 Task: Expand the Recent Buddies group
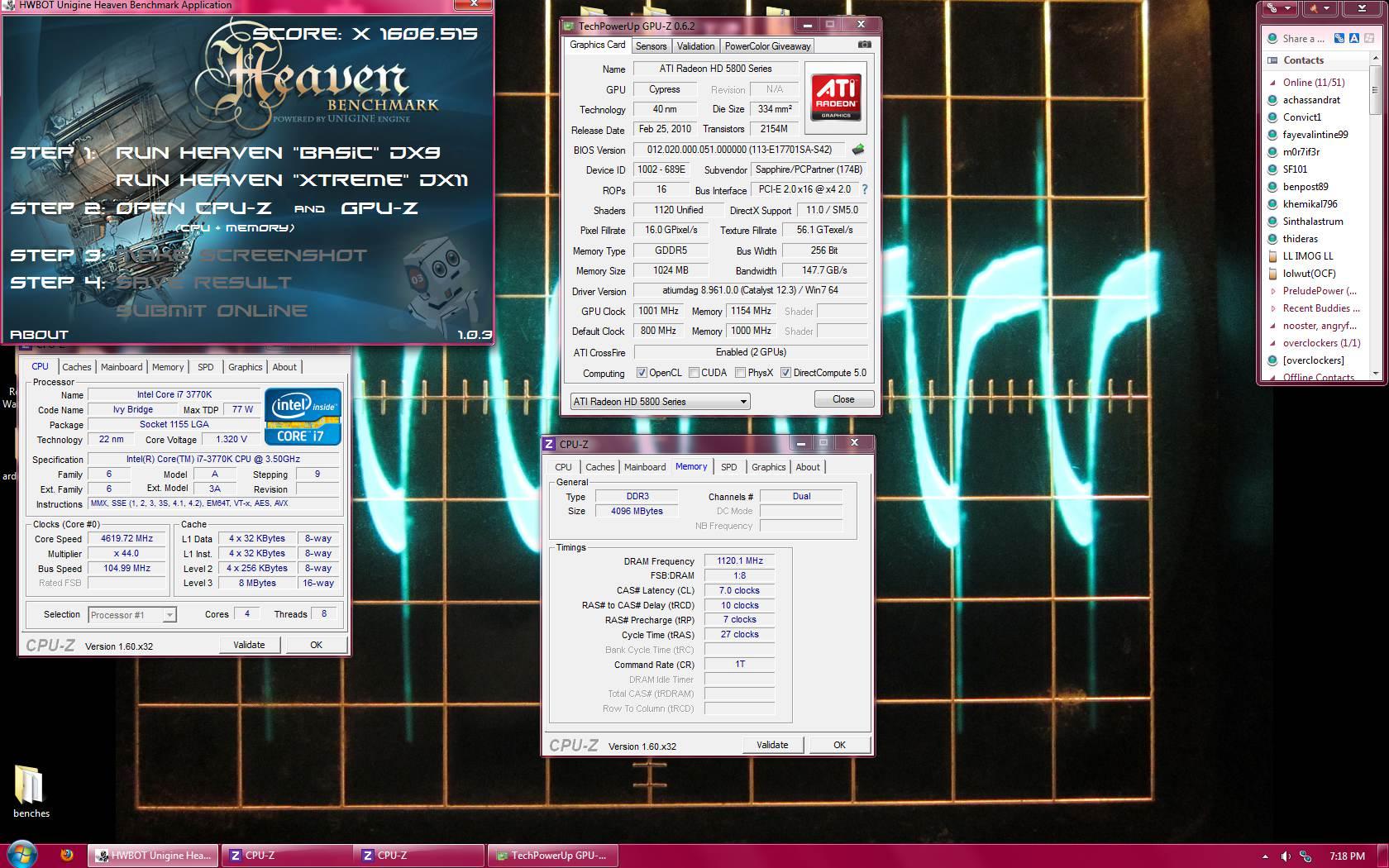pyautogui.click(x=1273, y=308)
